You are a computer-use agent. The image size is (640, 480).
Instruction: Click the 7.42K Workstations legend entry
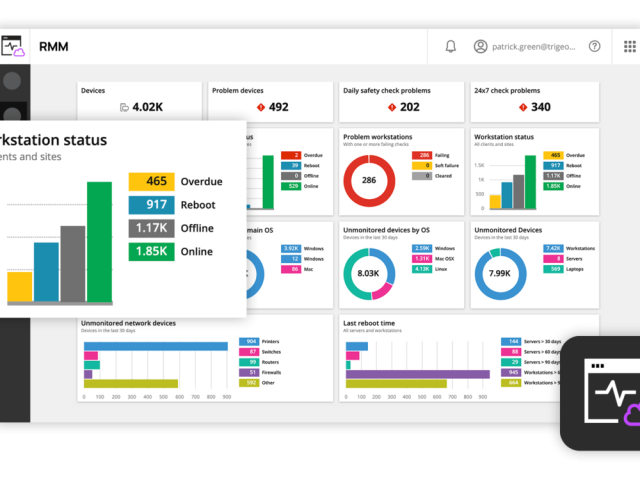[565, 247]
